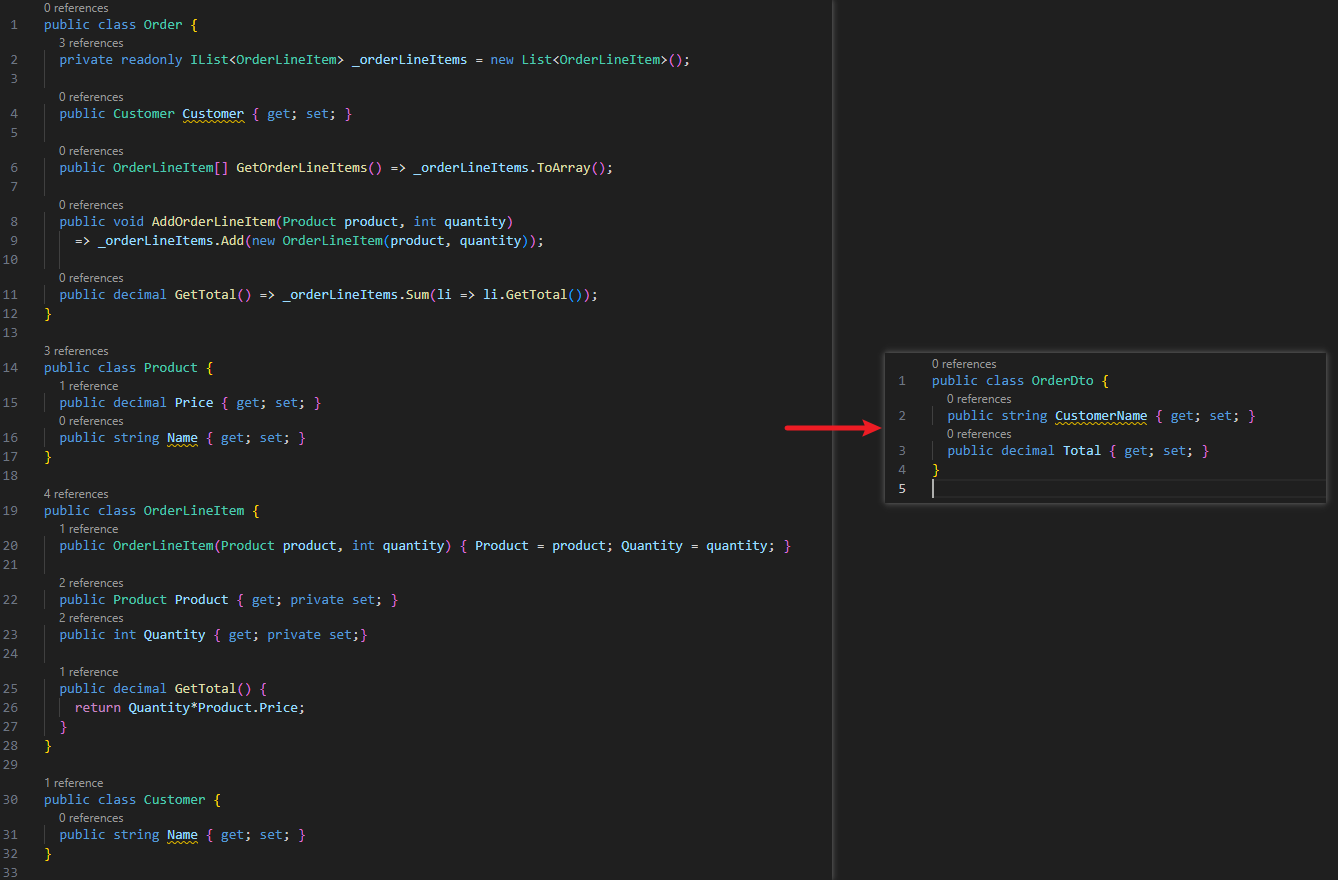Click the IList type on line 2

coord(209,60)
